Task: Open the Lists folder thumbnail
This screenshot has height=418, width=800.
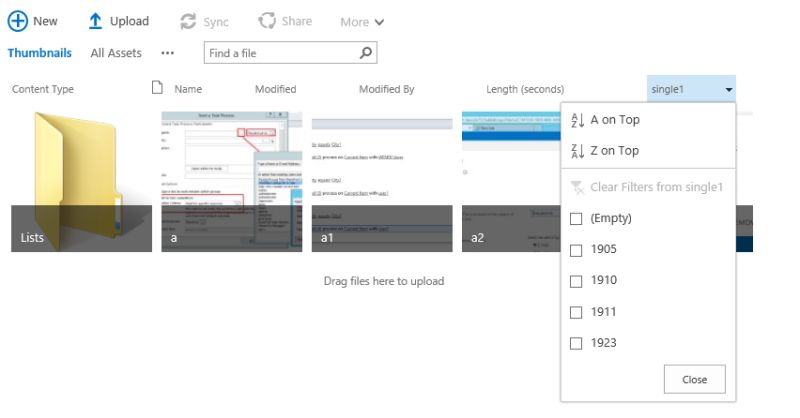Action: coord(82,182)
